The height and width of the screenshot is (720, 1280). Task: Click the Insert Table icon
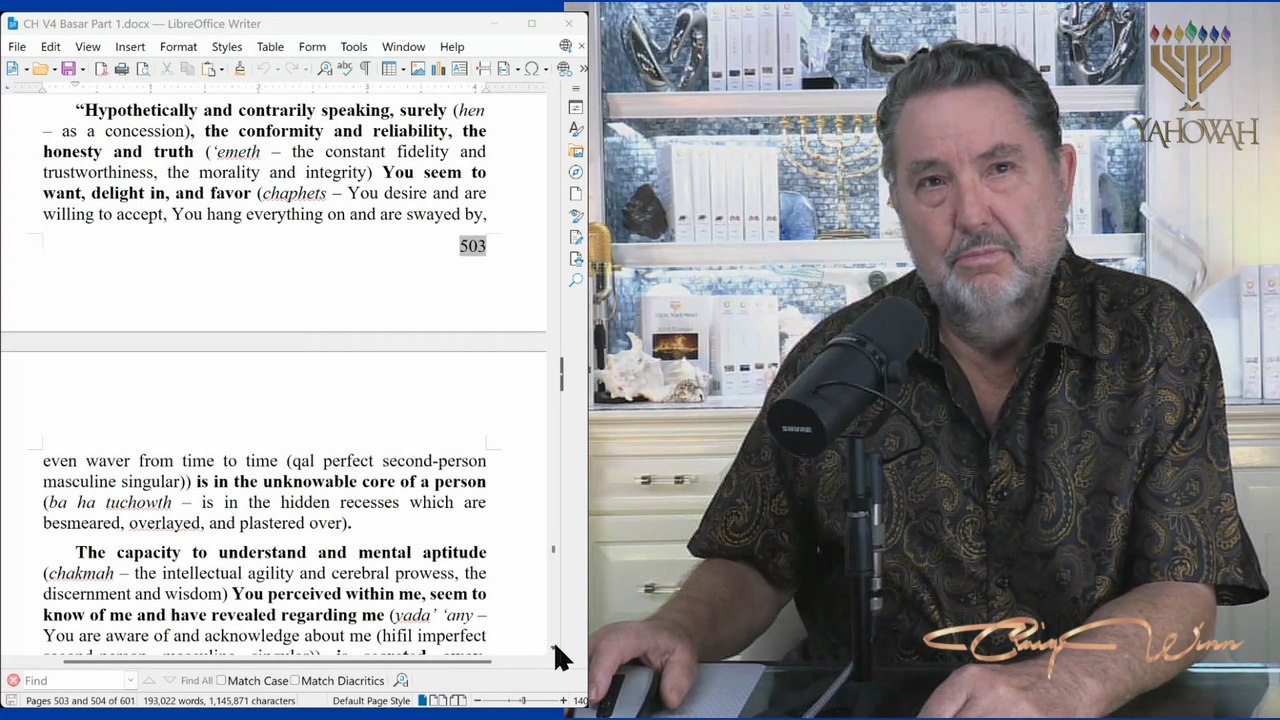tap(389, 69)
